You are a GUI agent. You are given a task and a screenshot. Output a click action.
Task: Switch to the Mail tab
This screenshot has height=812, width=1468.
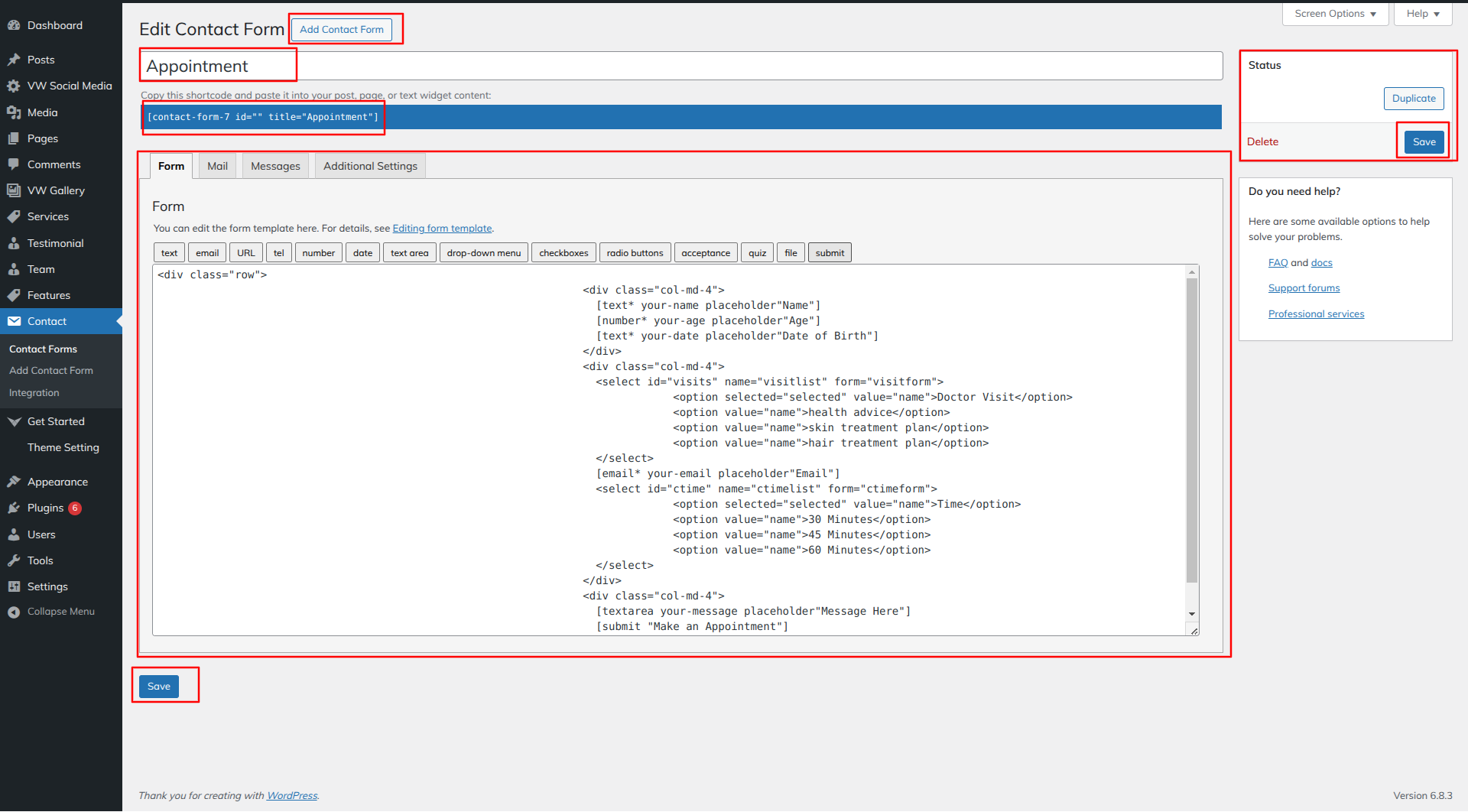click(x=217, y=166)
